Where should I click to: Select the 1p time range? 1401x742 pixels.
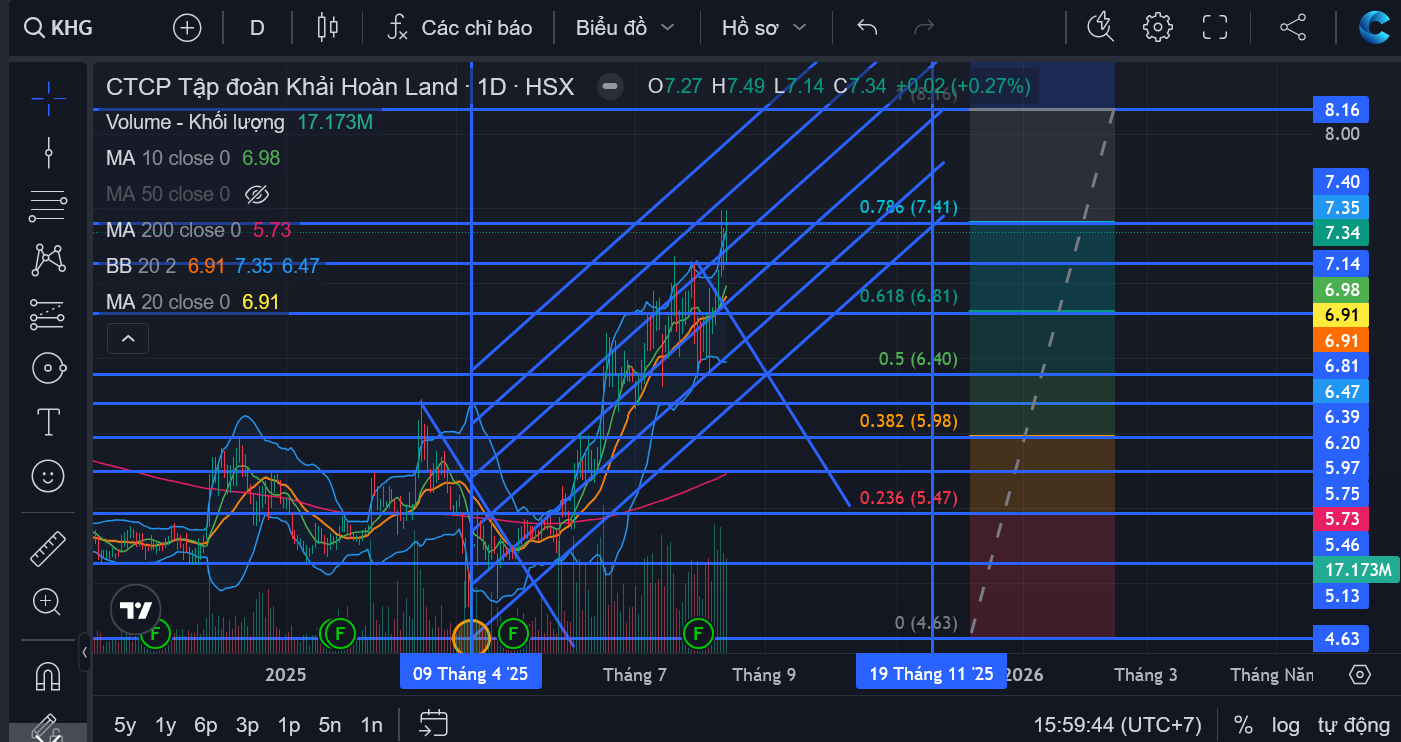[x=289, y=724]
